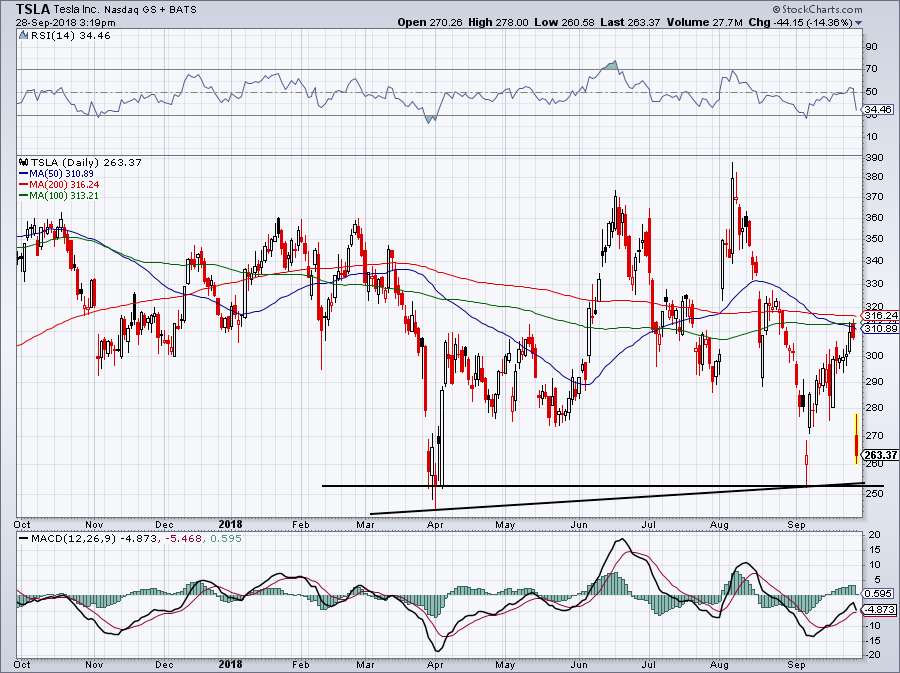The image size is (900, 673).
Task: Click the -20 label on MACD axis
Action: pyautogui.click(x=873, y=655)
